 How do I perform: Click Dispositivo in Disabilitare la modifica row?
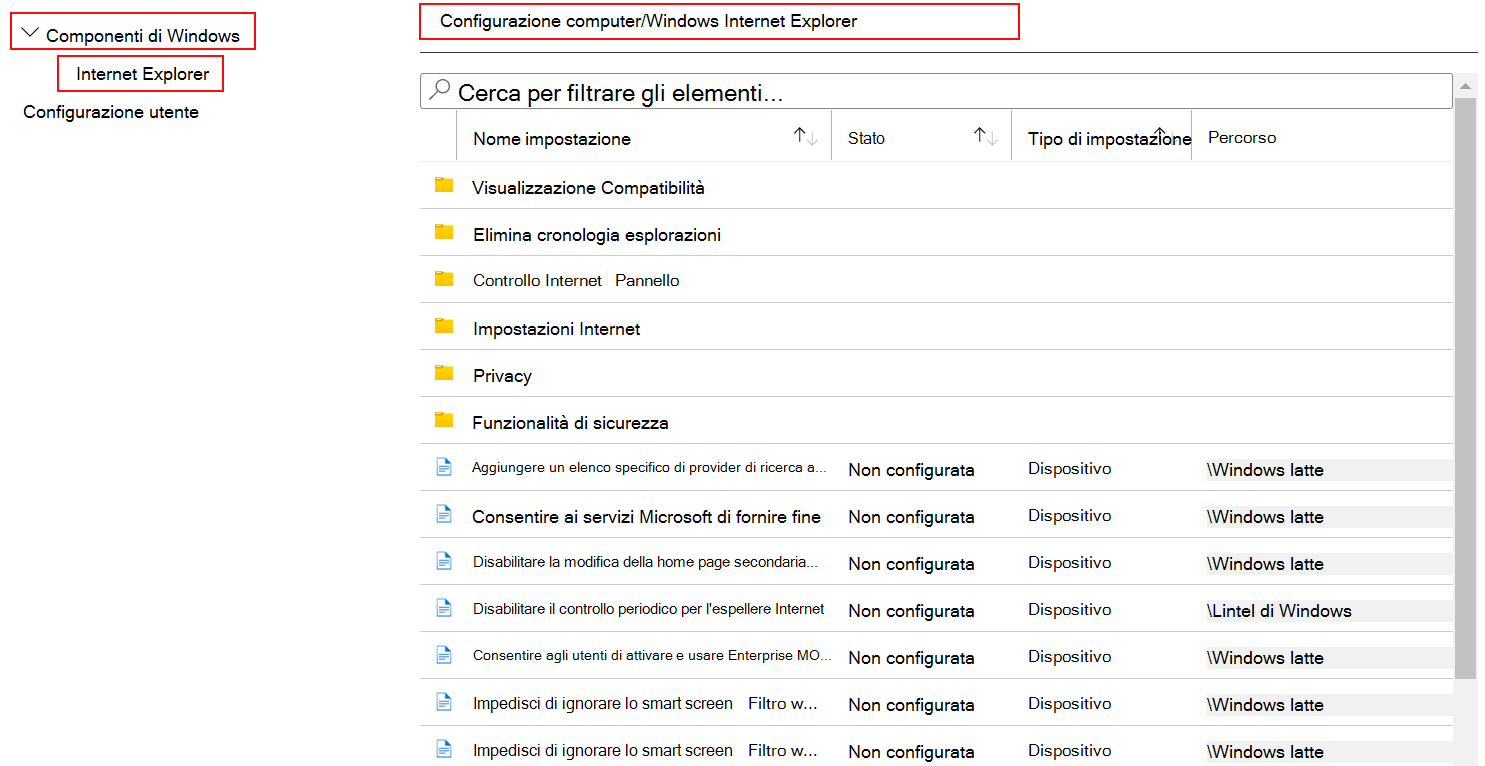coord(1069,562)
